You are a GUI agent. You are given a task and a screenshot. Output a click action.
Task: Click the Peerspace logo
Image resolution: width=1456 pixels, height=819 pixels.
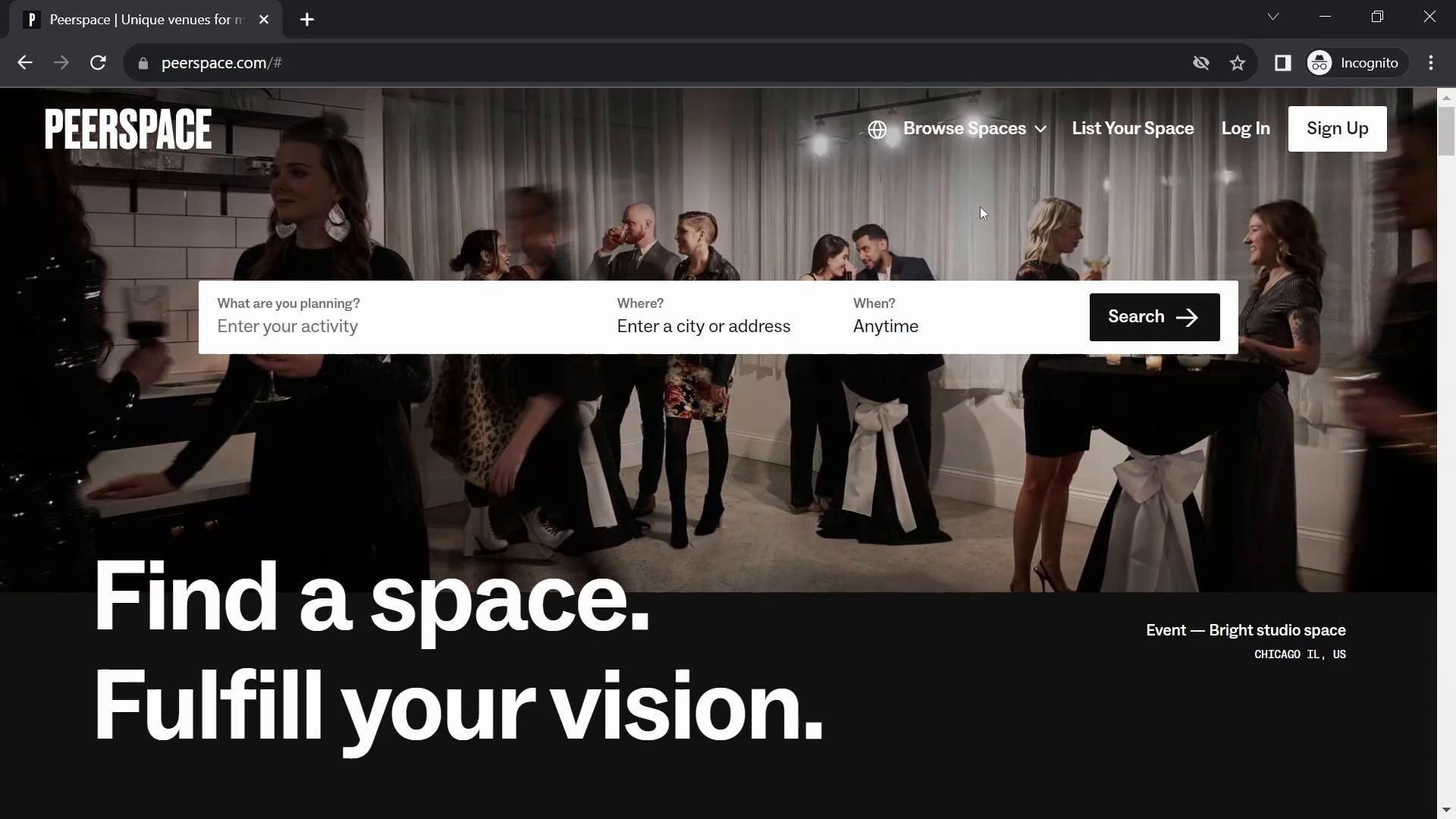[128, 129]
